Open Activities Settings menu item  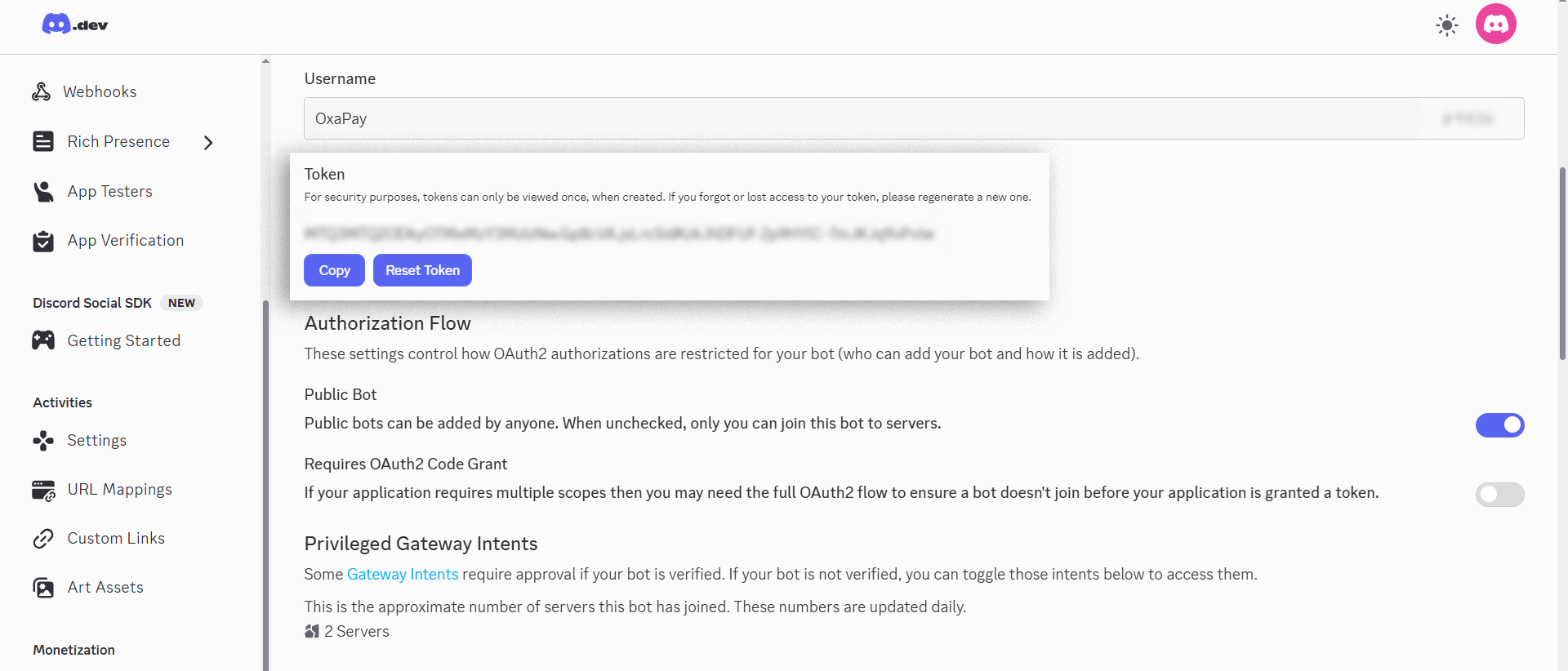[96, 441]
